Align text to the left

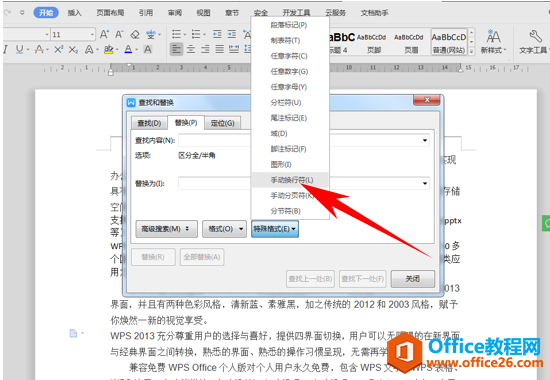tap(176, 49)
